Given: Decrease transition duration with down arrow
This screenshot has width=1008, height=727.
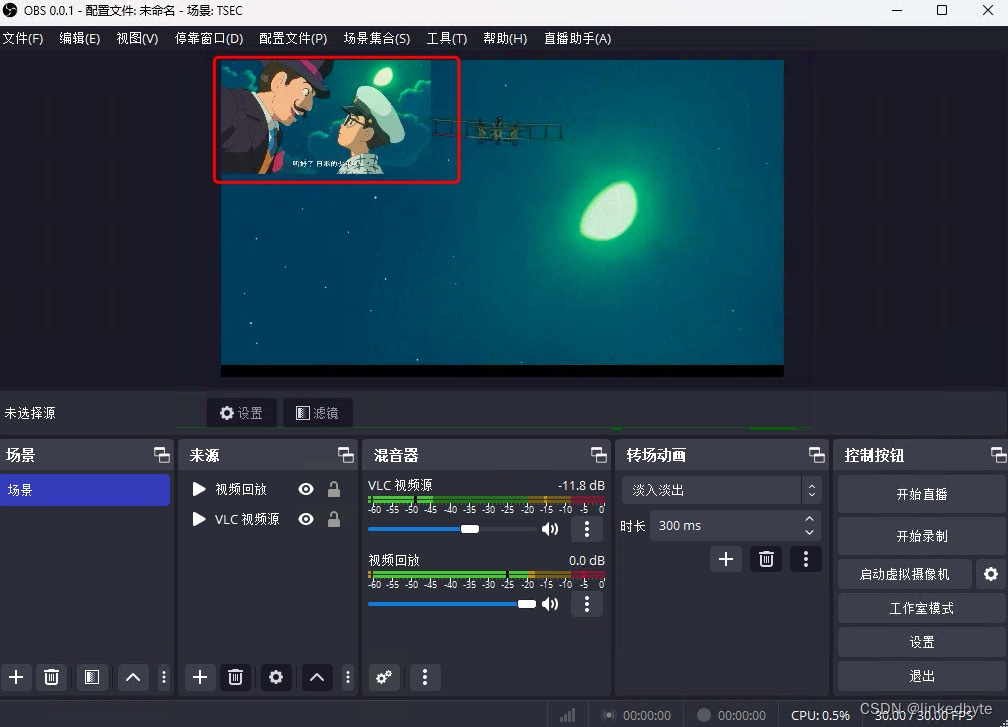Looking at the screenshot, I should 809,532.
